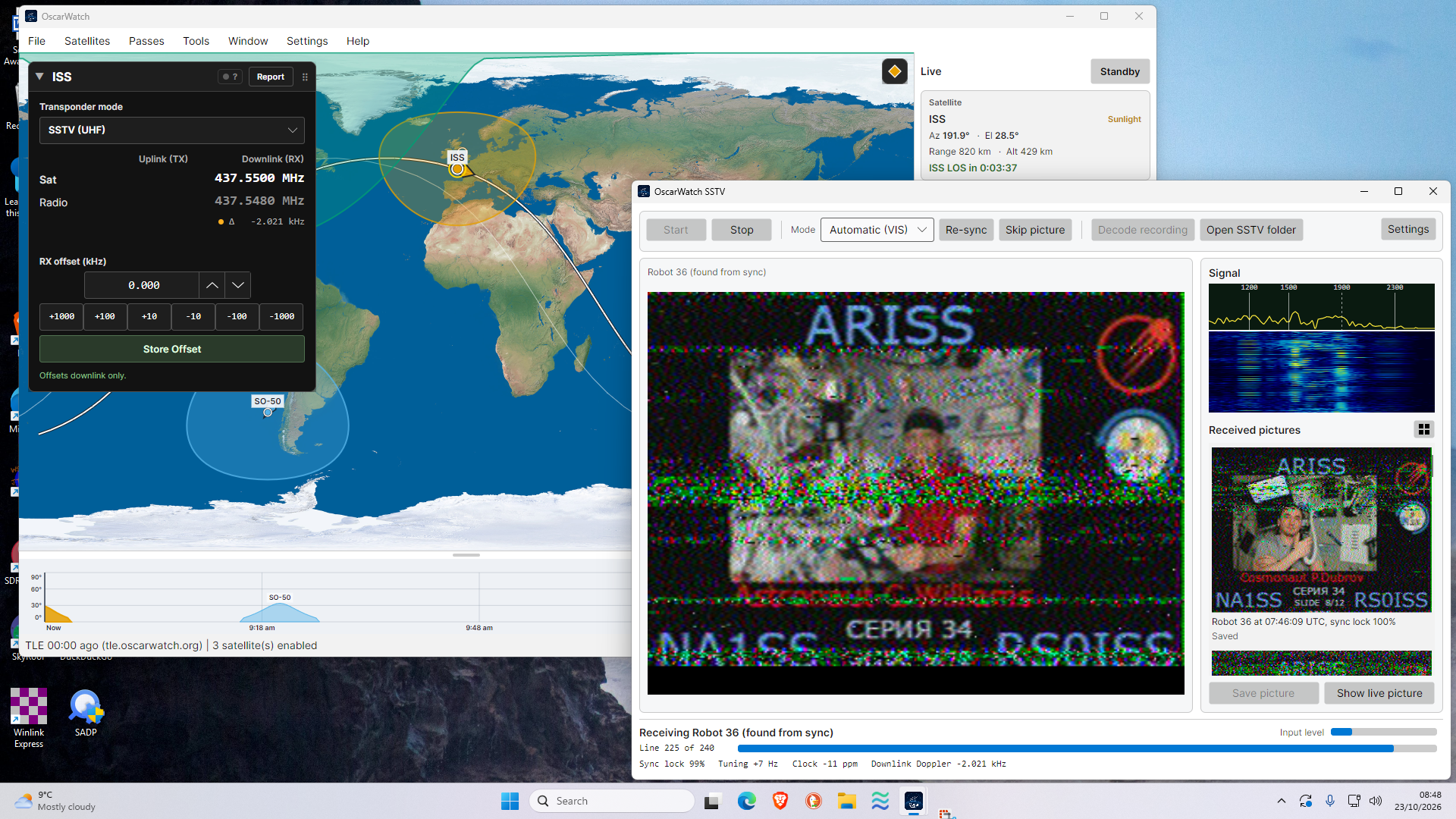
Task: Open the Tools menu
Action: pos(196,41)
